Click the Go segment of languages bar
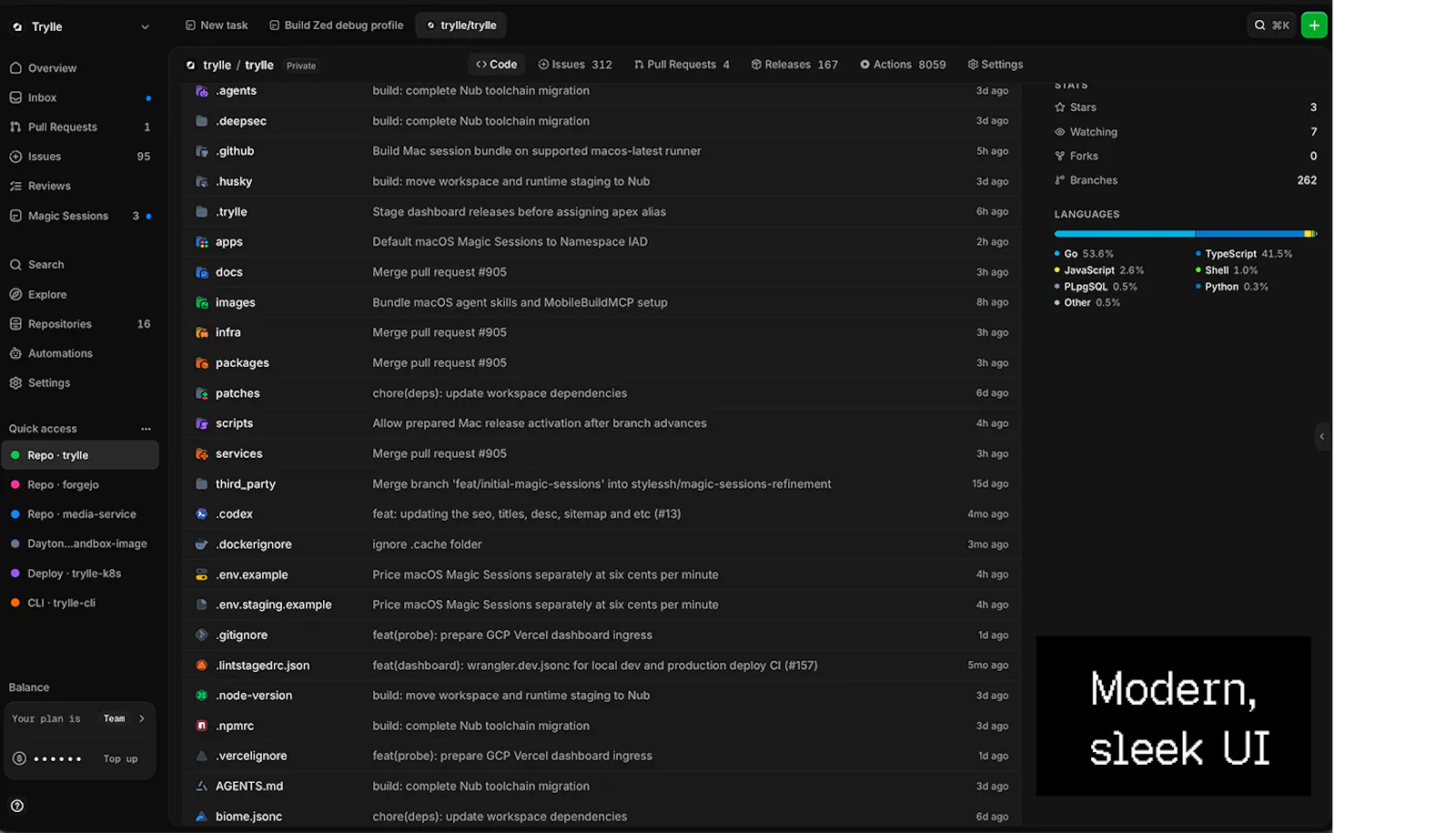The image size is (1456, 833). 1124,234
